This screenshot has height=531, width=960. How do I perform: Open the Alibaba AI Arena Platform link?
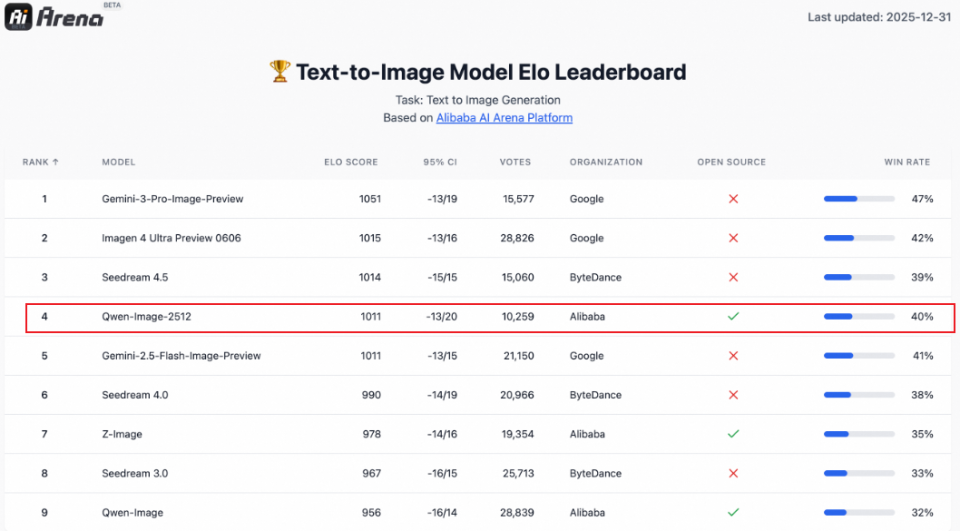pyautogui.click(x=504, y=118)
